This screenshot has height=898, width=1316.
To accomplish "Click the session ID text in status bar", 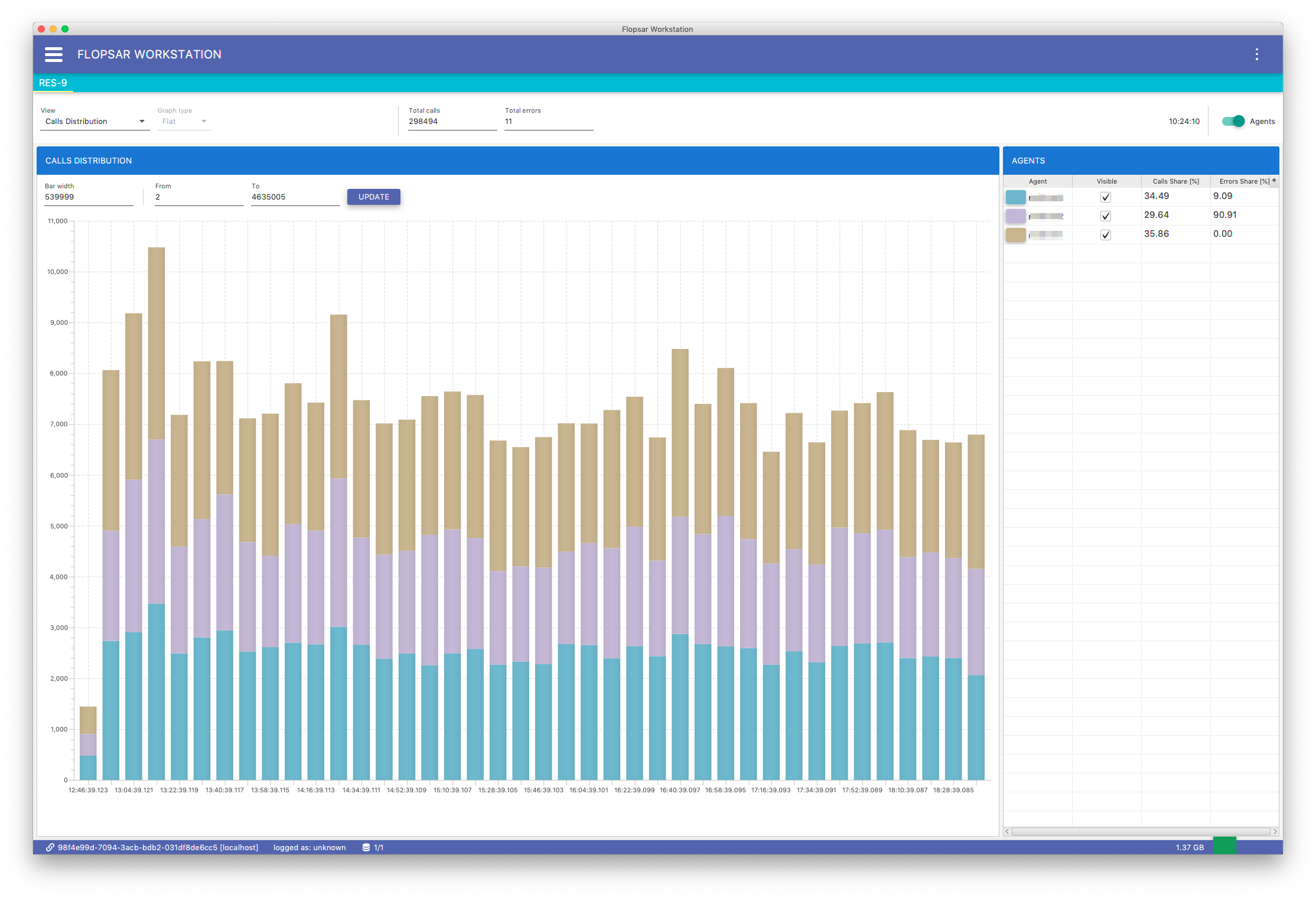I will tap(158, 847).
